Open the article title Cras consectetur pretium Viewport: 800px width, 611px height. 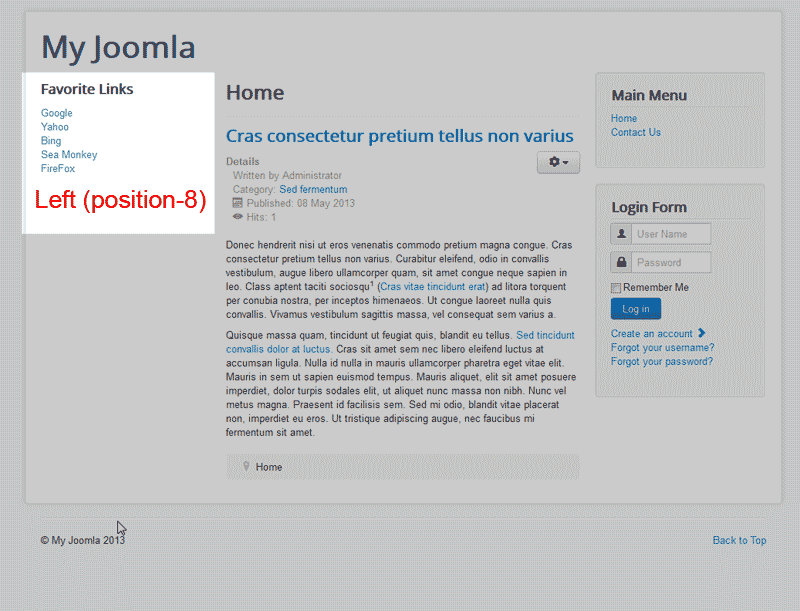click(400, 136)
